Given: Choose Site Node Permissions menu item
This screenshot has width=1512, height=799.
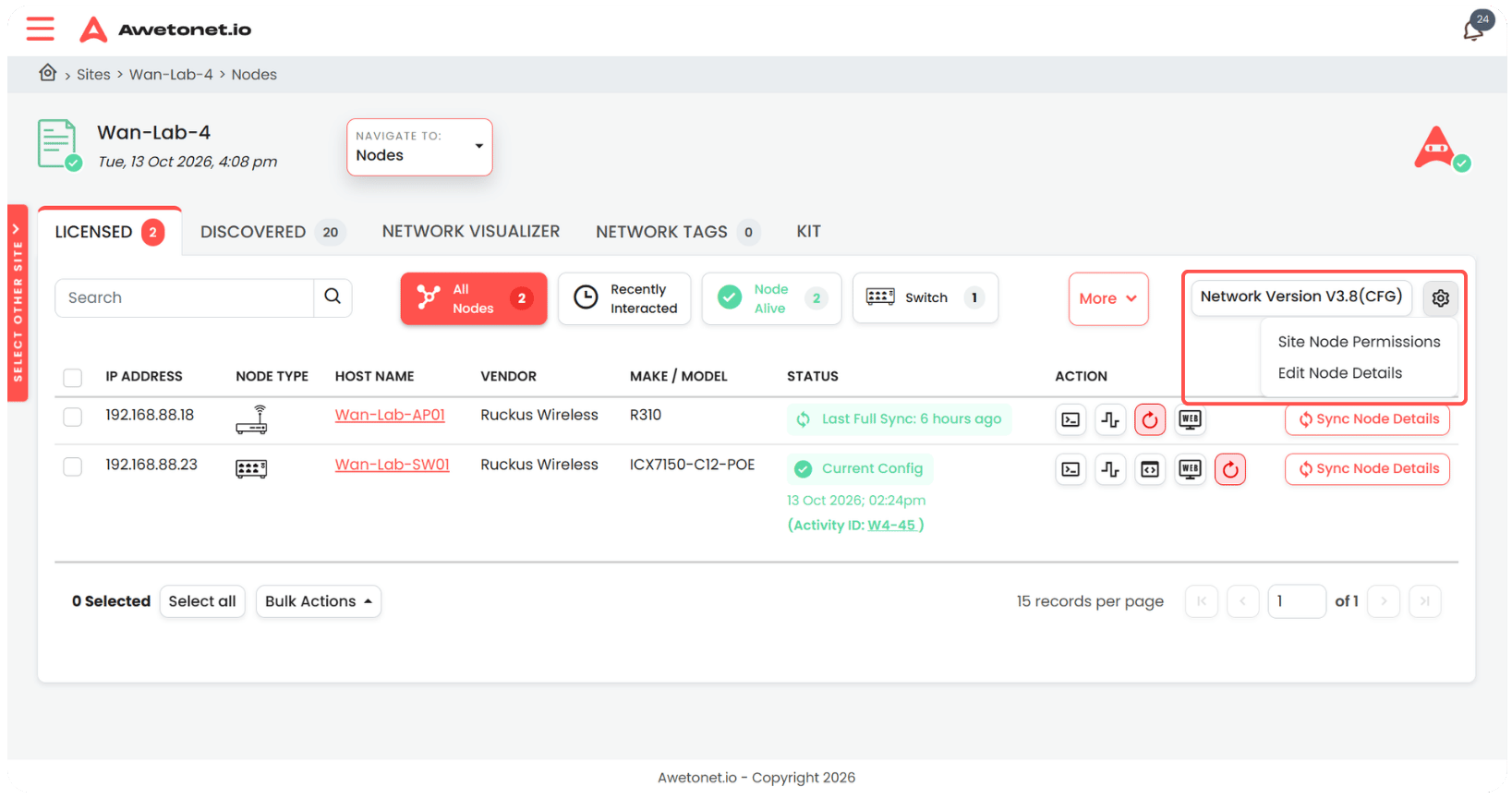Looking at the screenshot, I should point(1359,342).
